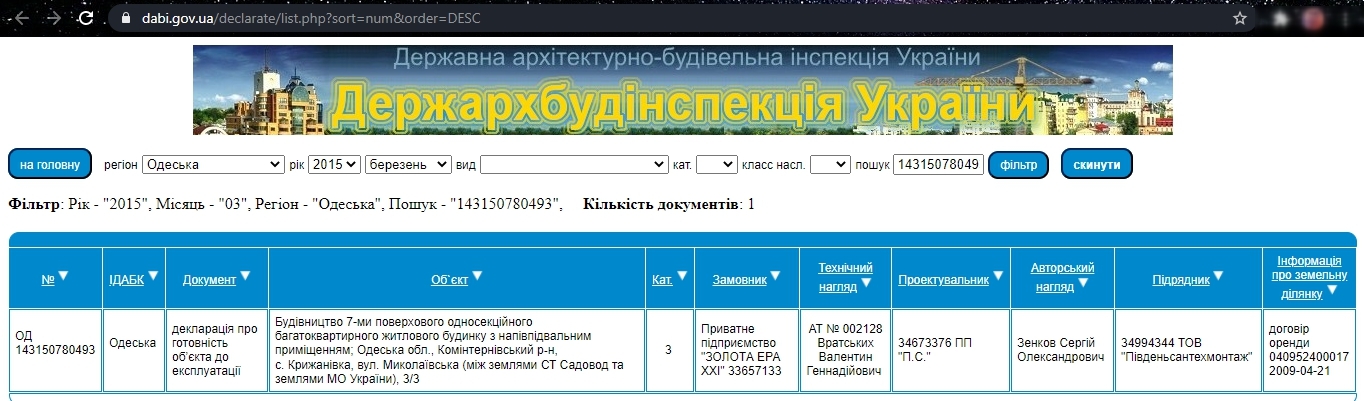
Task: Sort by the Документ column header
Action: coord(209,280)
